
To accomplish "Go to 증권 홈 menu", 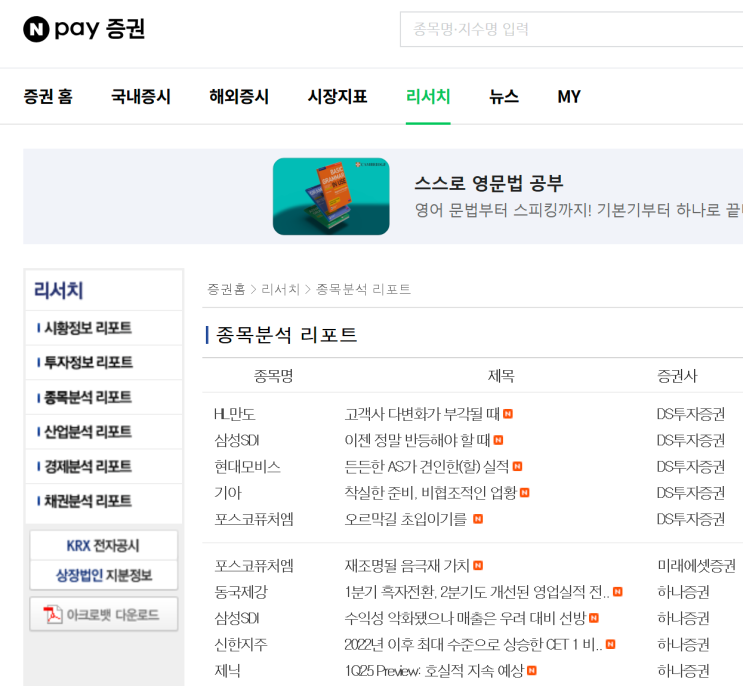I will click(48, 97).
